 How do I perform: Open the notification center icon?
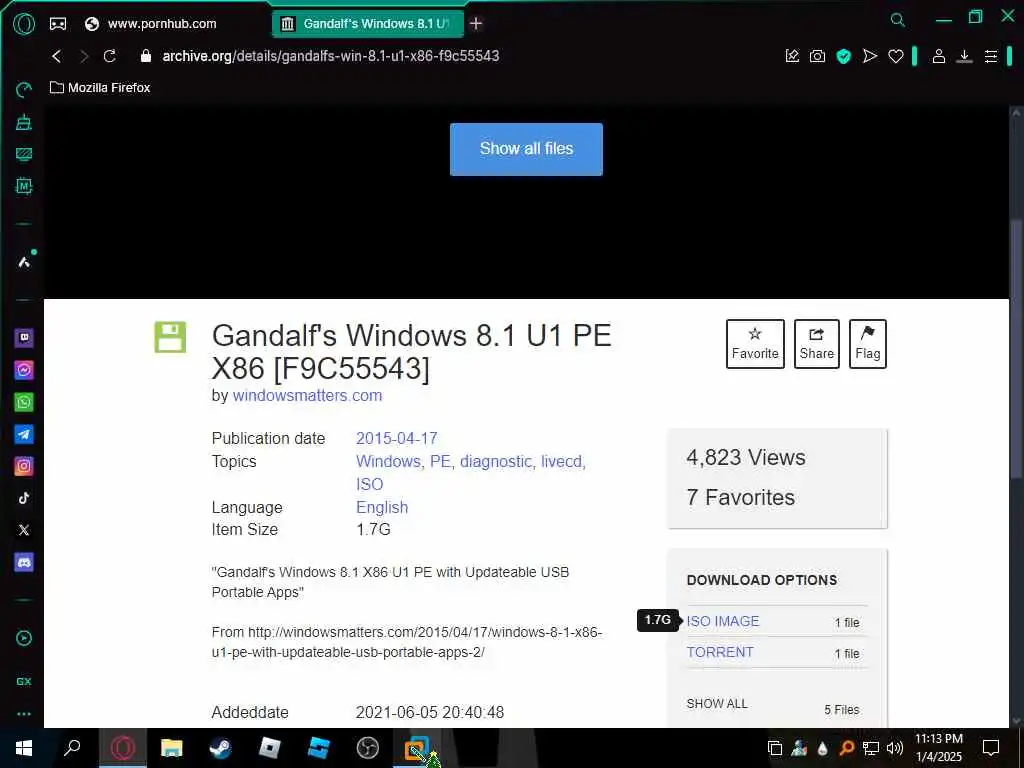click(991, 748)
